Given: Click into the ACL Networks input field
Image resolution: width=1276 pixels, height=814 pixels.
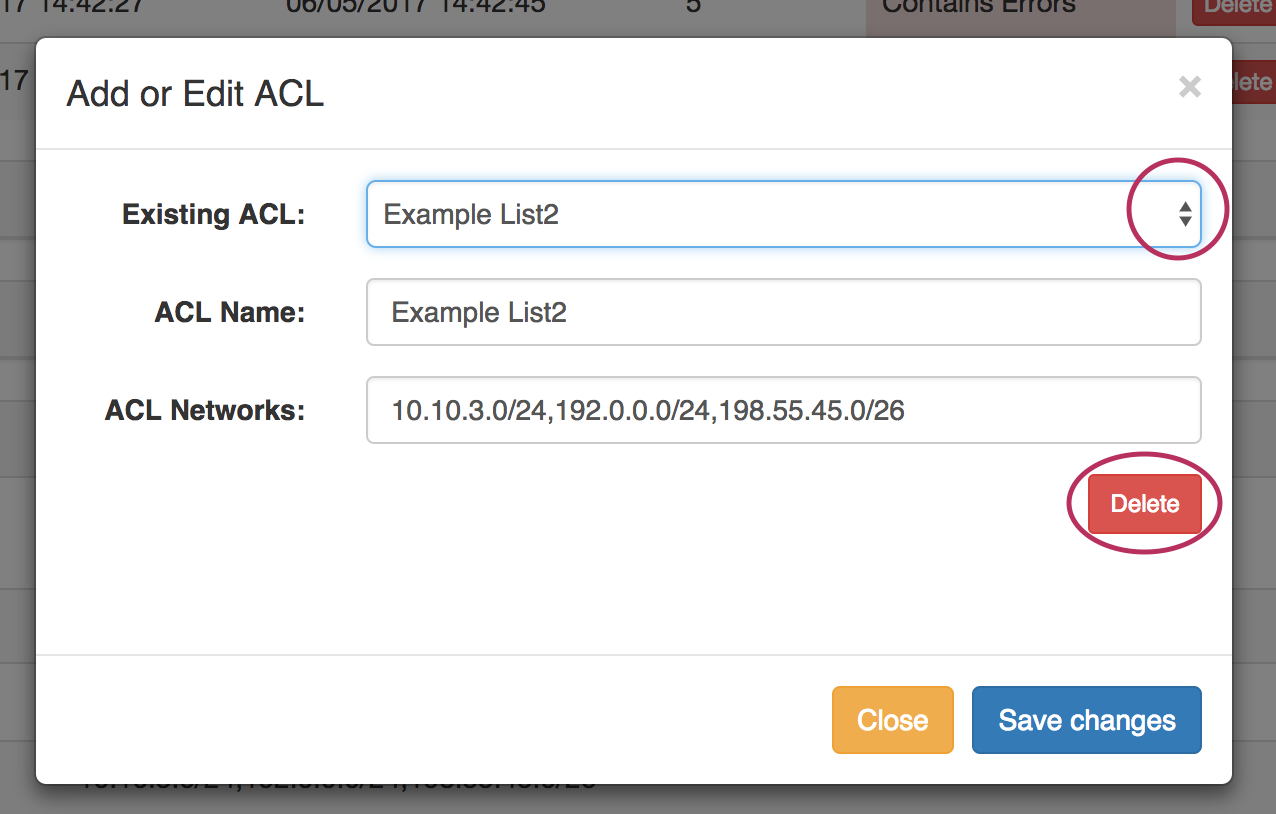Looking at the screenshot, I should (783, 410).
